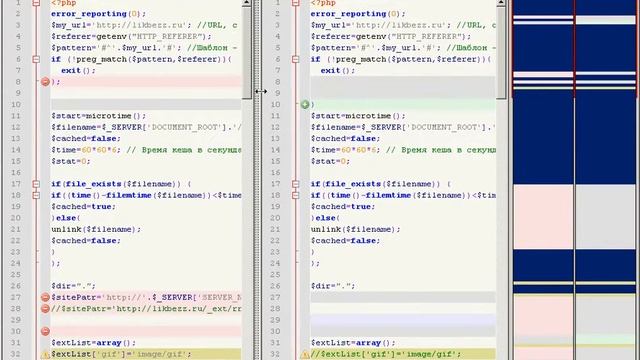Collapse the preg_match if-block fold in right pane
The image size is (640, 360).
[x=296, y=59]
